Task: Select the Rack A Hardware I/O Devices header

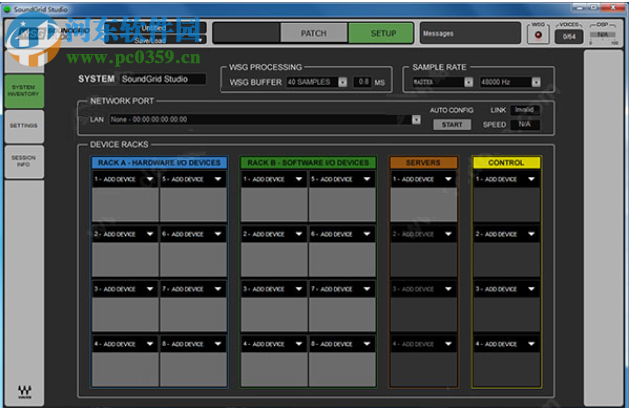Action: point(159,162)
